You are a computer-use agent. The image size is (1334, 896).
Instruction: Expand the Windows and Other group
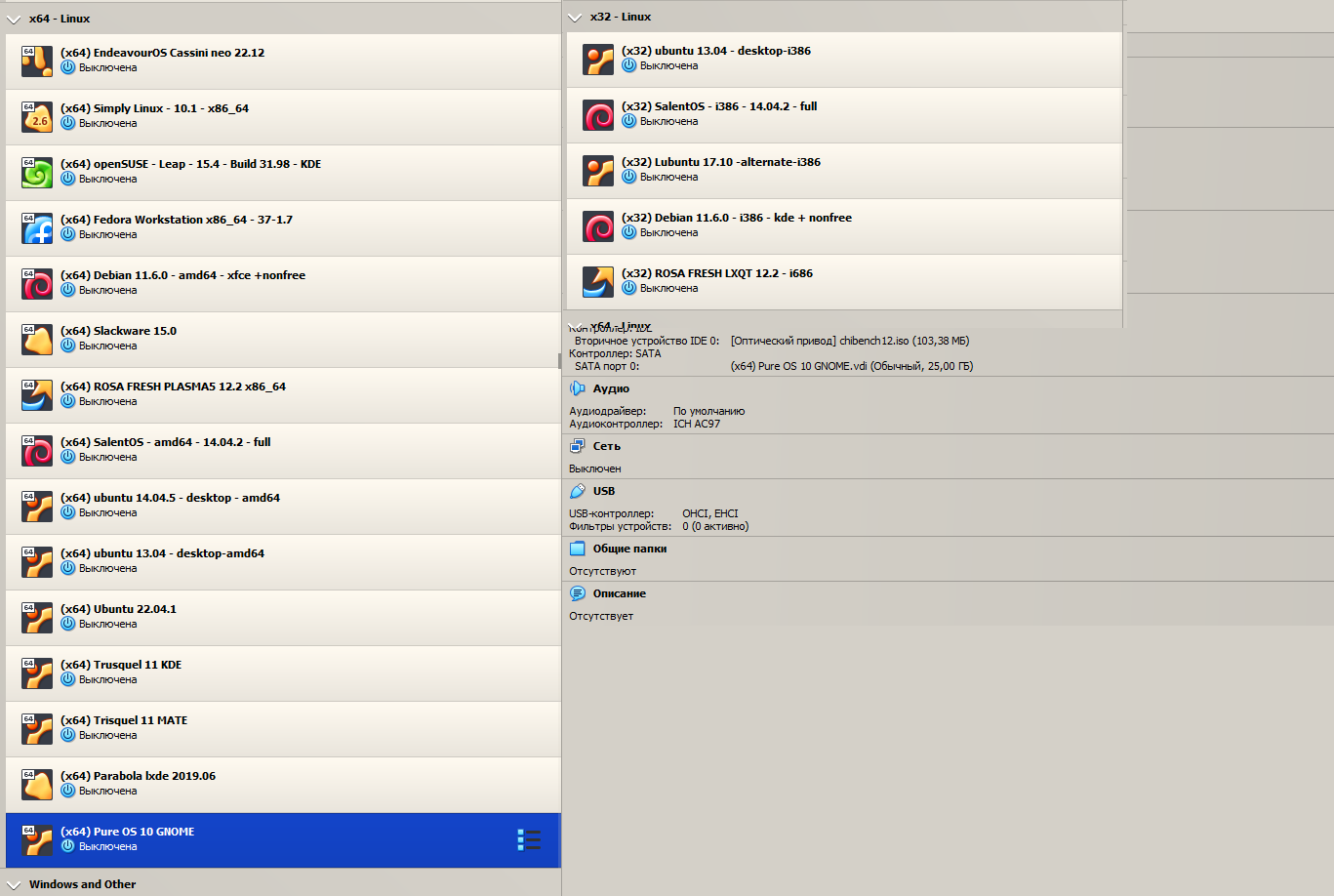pyautogui.click(x=14, y=884)
